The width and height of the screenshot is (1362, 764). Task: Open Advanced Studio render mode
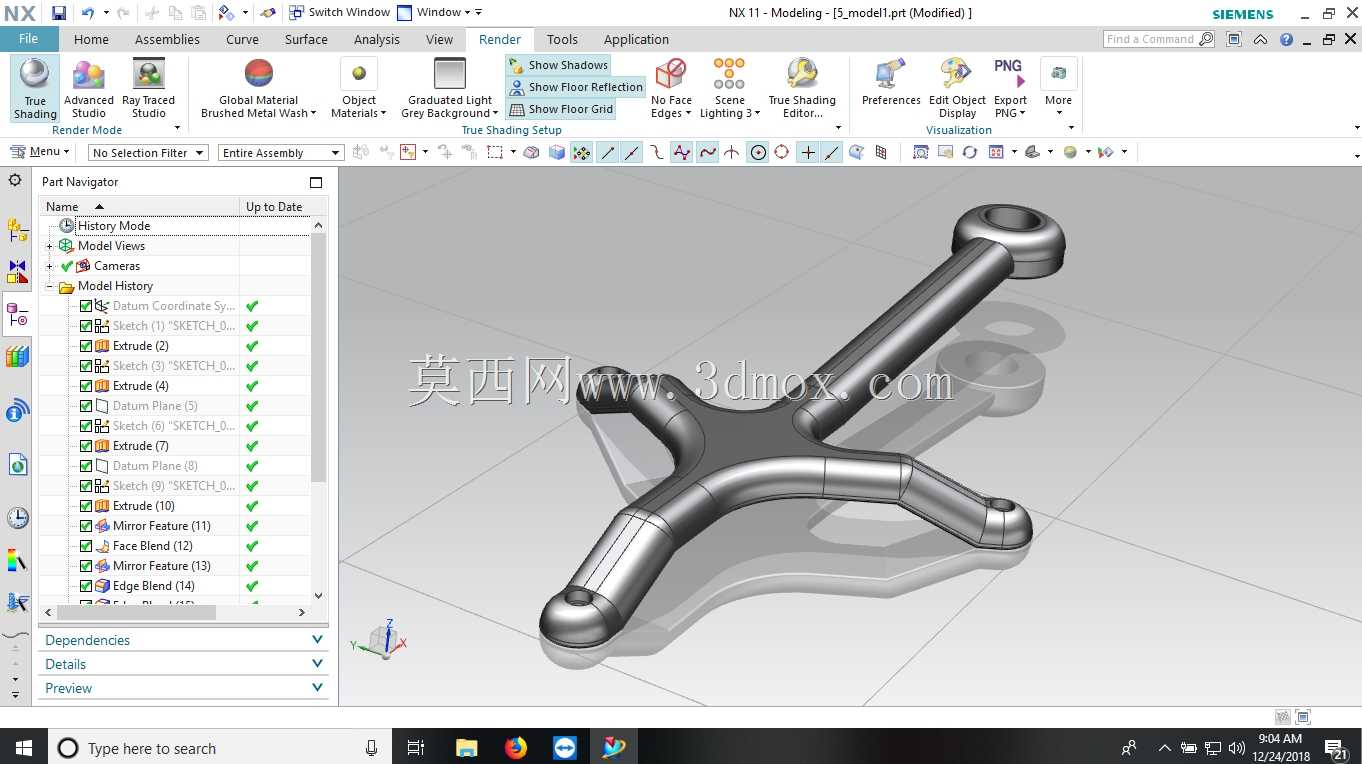click(x=89, y=88)
